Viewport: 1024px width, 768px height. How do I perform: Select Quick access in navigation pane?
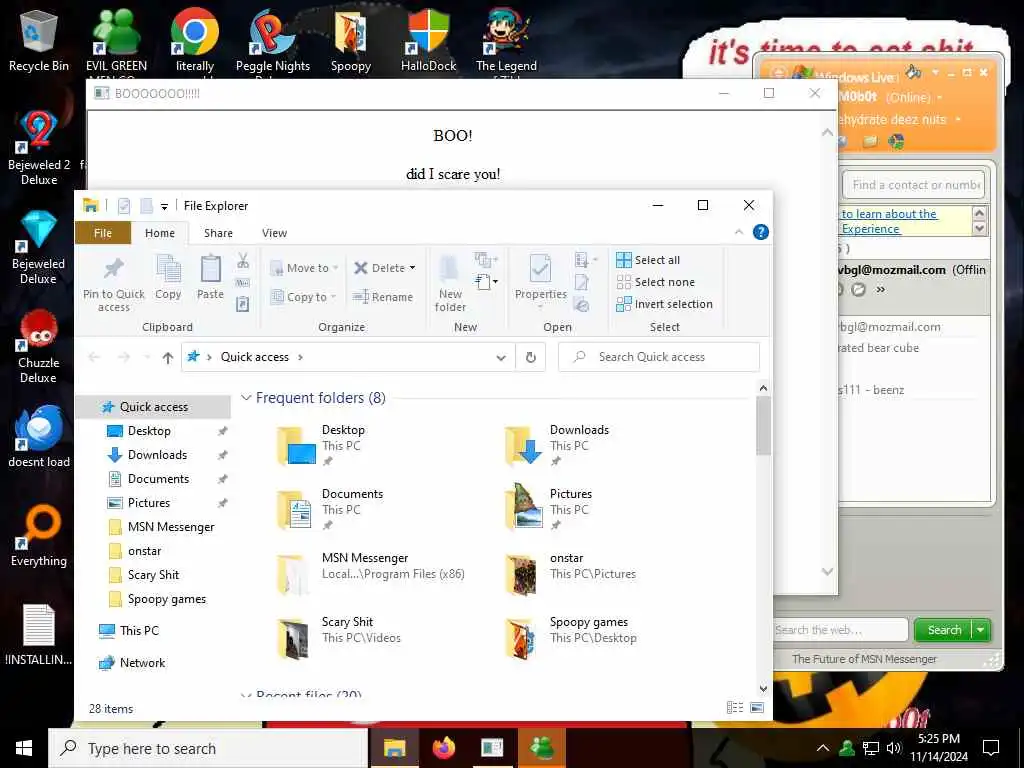click(x=153, y=407)
